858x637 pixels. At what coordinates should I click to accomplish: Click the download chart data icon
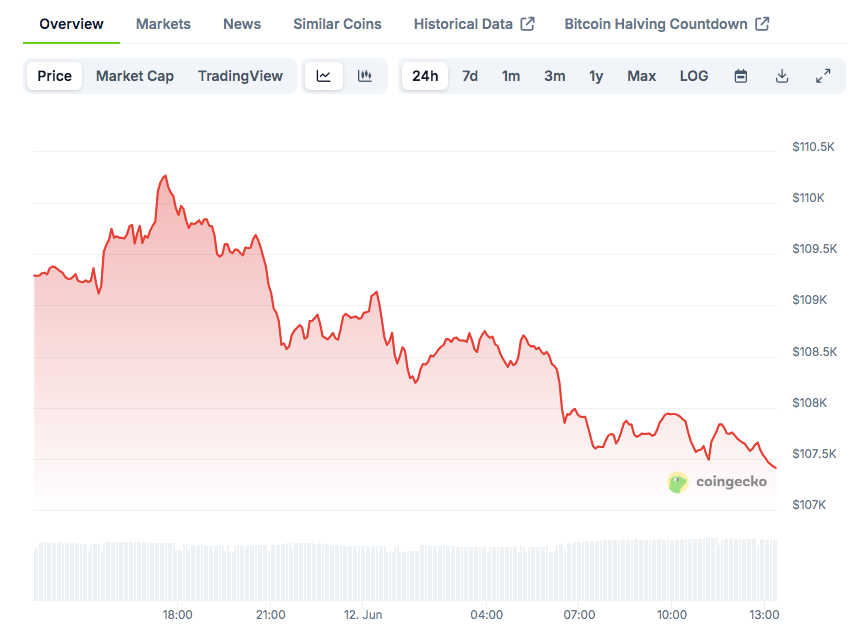point(782,76)
